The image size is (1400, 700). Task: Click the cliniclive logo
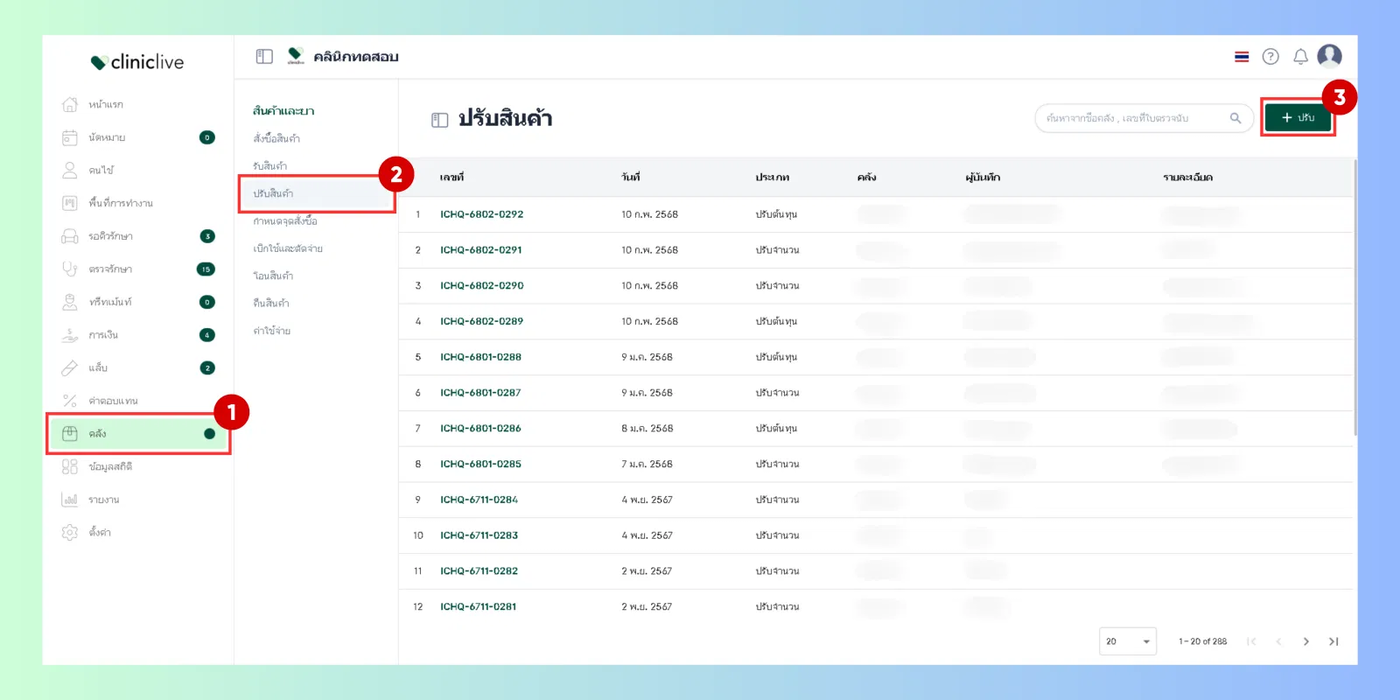click(x=137, y=62)
